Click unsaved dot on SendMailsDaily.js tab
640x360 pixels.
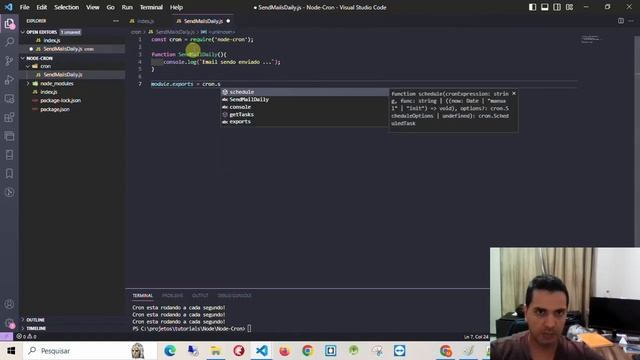point(228,21)
